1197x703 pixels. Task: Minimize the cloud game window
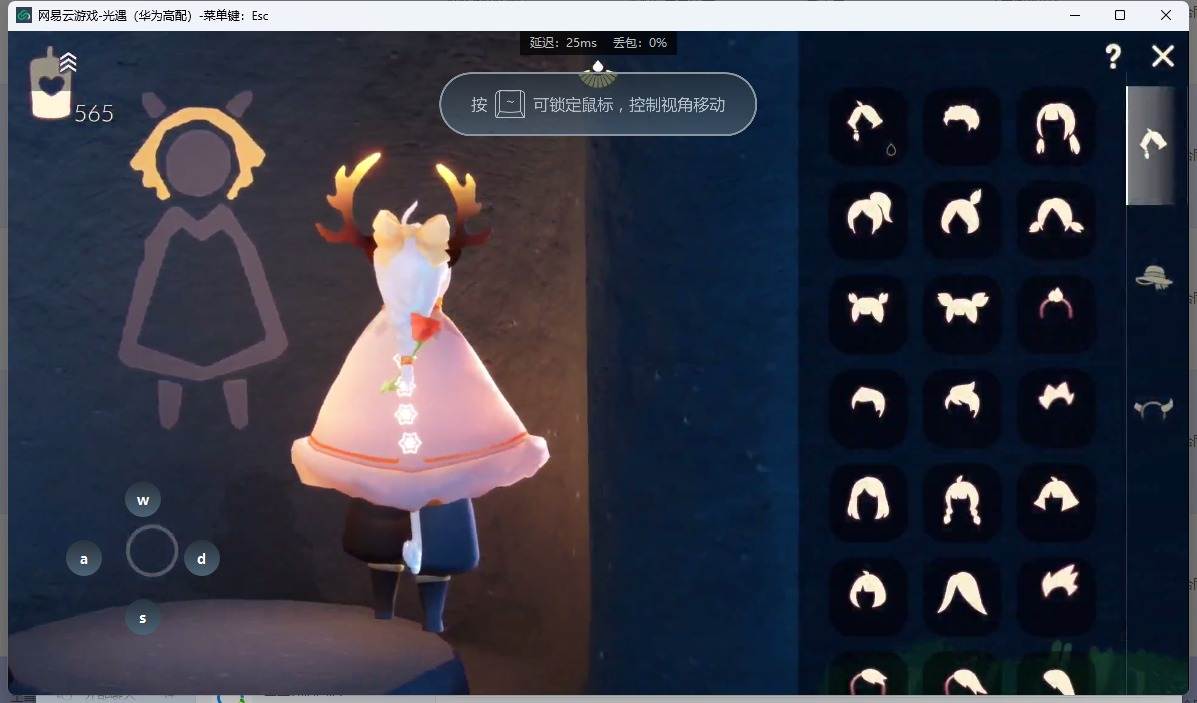[x=1076, y=15]
